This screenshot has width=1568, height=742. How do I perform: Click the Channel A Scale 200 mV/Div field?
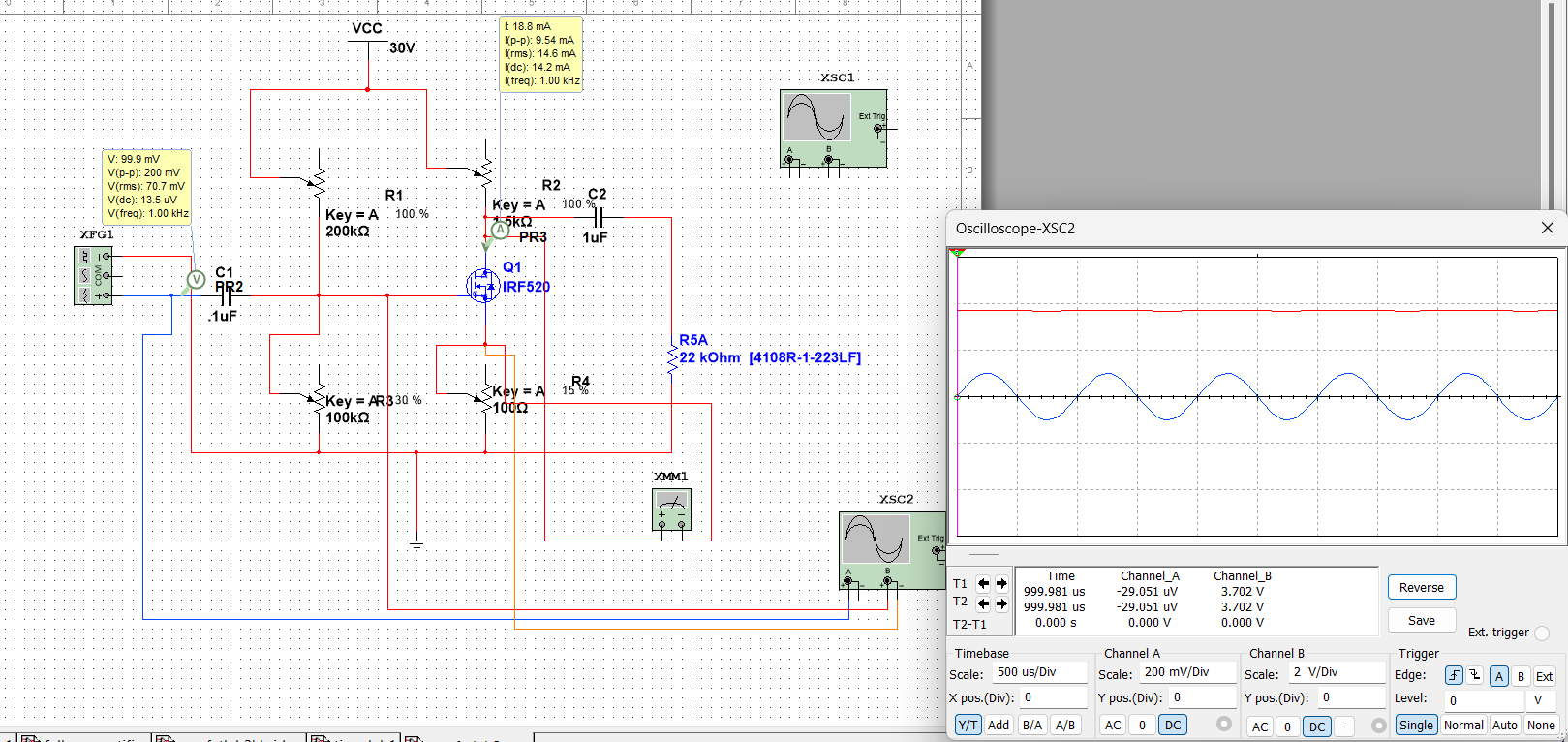tap(1188, 671)
